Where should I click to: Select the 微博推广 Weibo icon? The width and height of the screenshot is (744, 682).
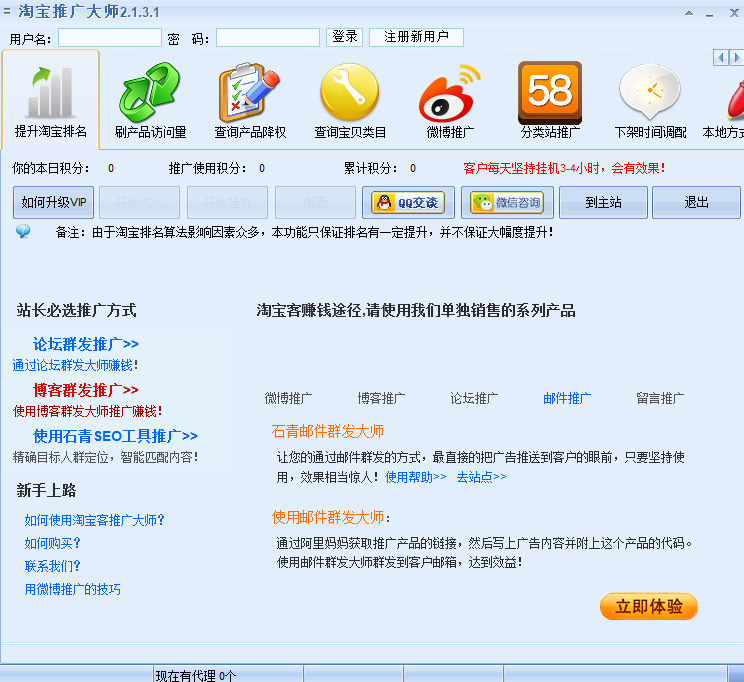[x=449, y=93]
